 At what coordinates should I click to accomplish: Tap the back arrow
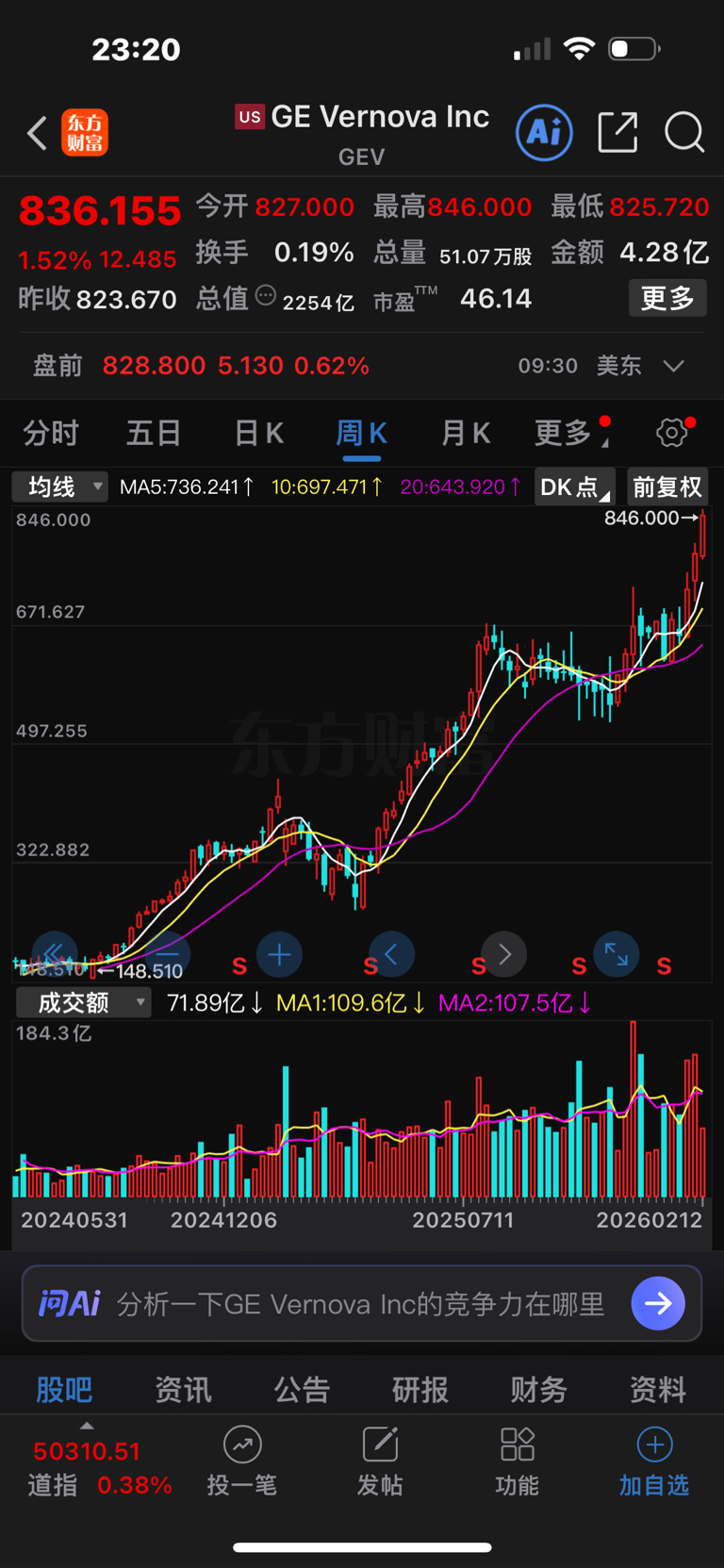(37, 133)
